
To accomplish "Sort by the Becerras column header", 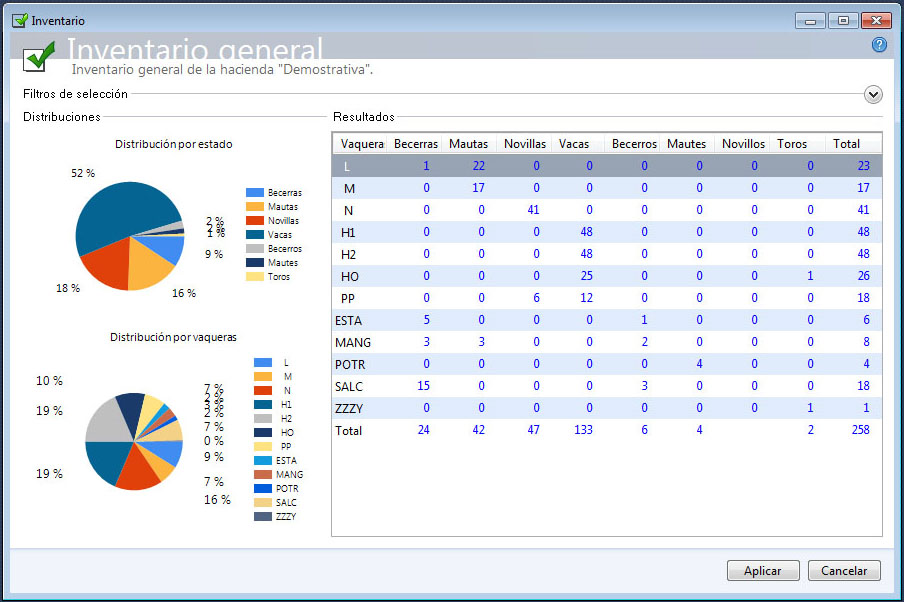I will pos(416,144).
